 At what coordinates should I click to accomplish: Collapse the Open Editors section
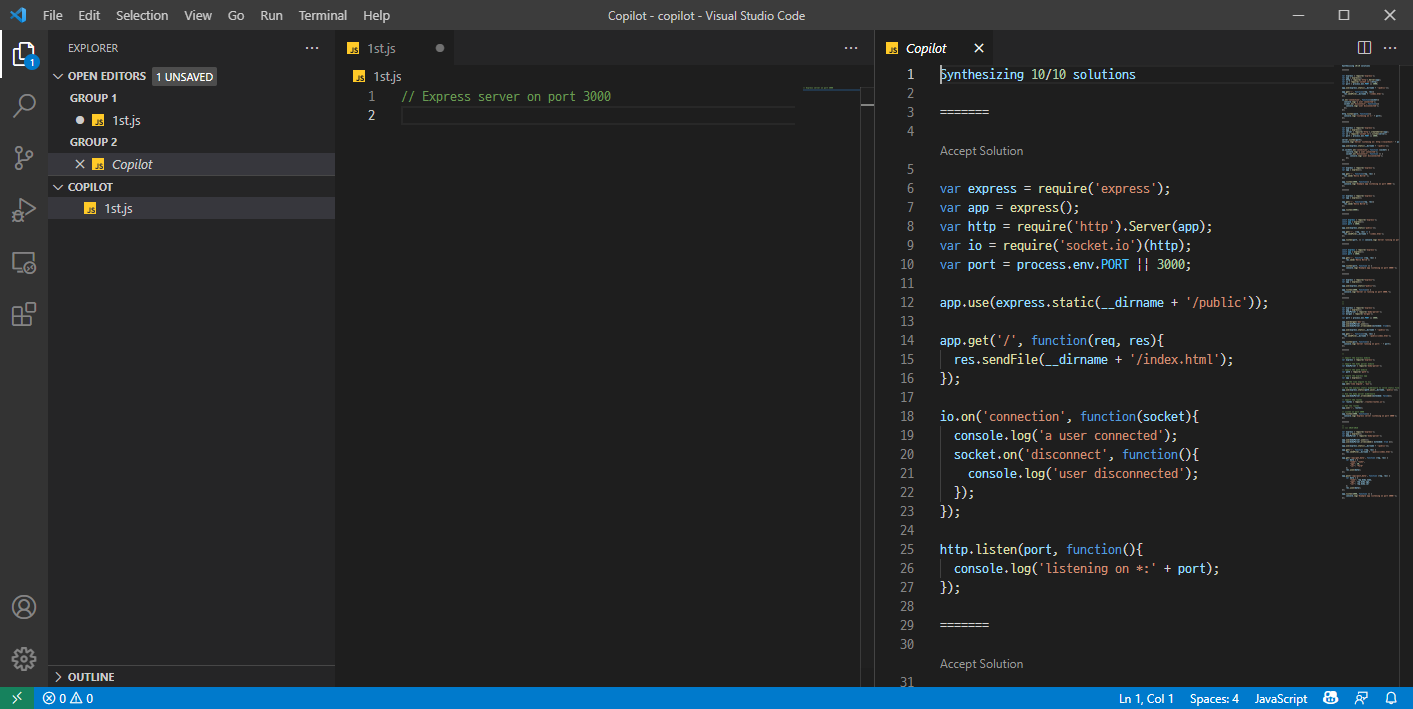[58, 76]
